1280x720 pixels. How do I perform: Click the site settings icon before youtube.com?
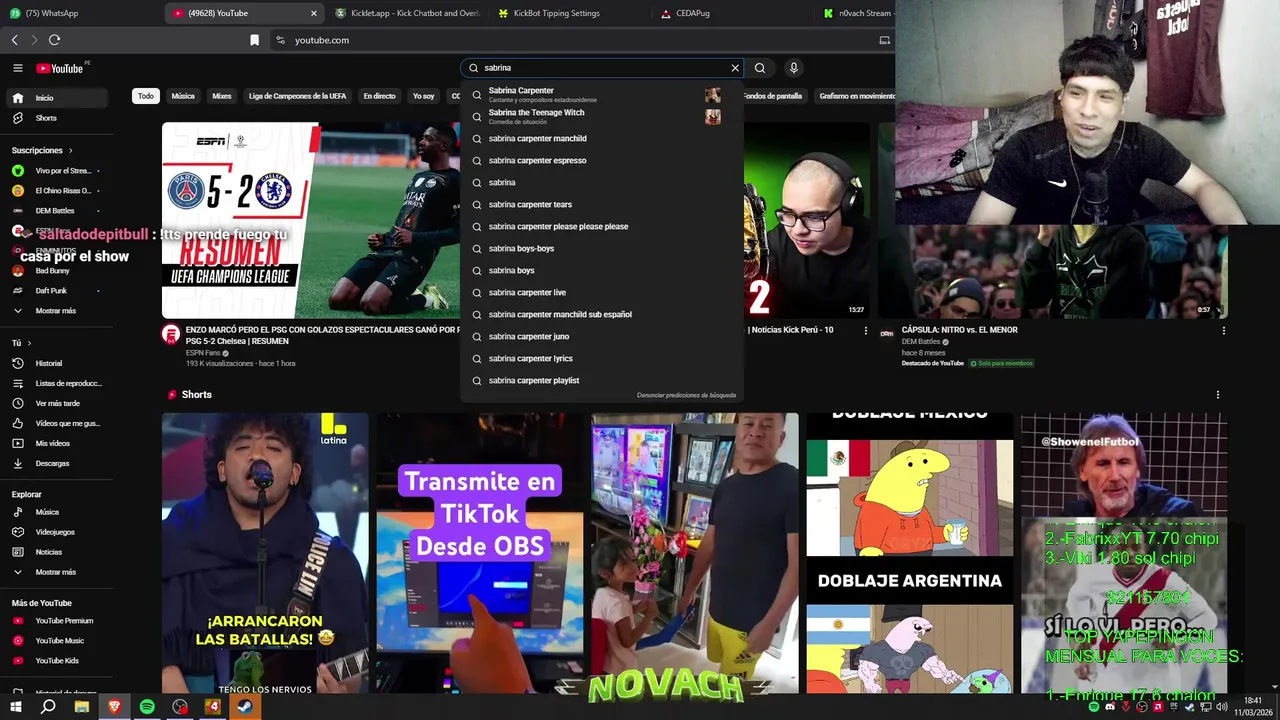click(280, 40)
